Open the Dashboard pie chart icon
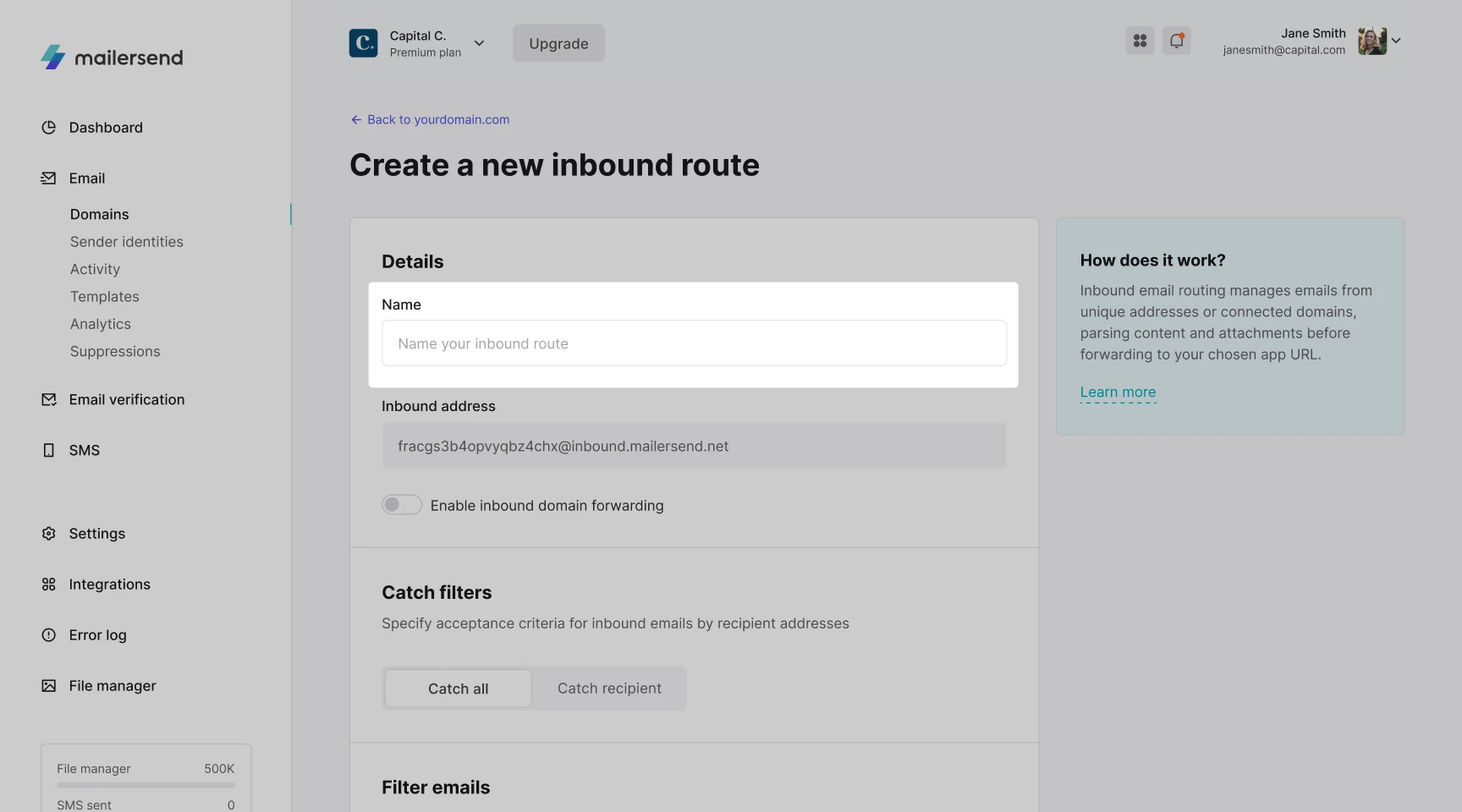Image resolution: width=1462 pixels, height=812 pixels. coord(49,128)
